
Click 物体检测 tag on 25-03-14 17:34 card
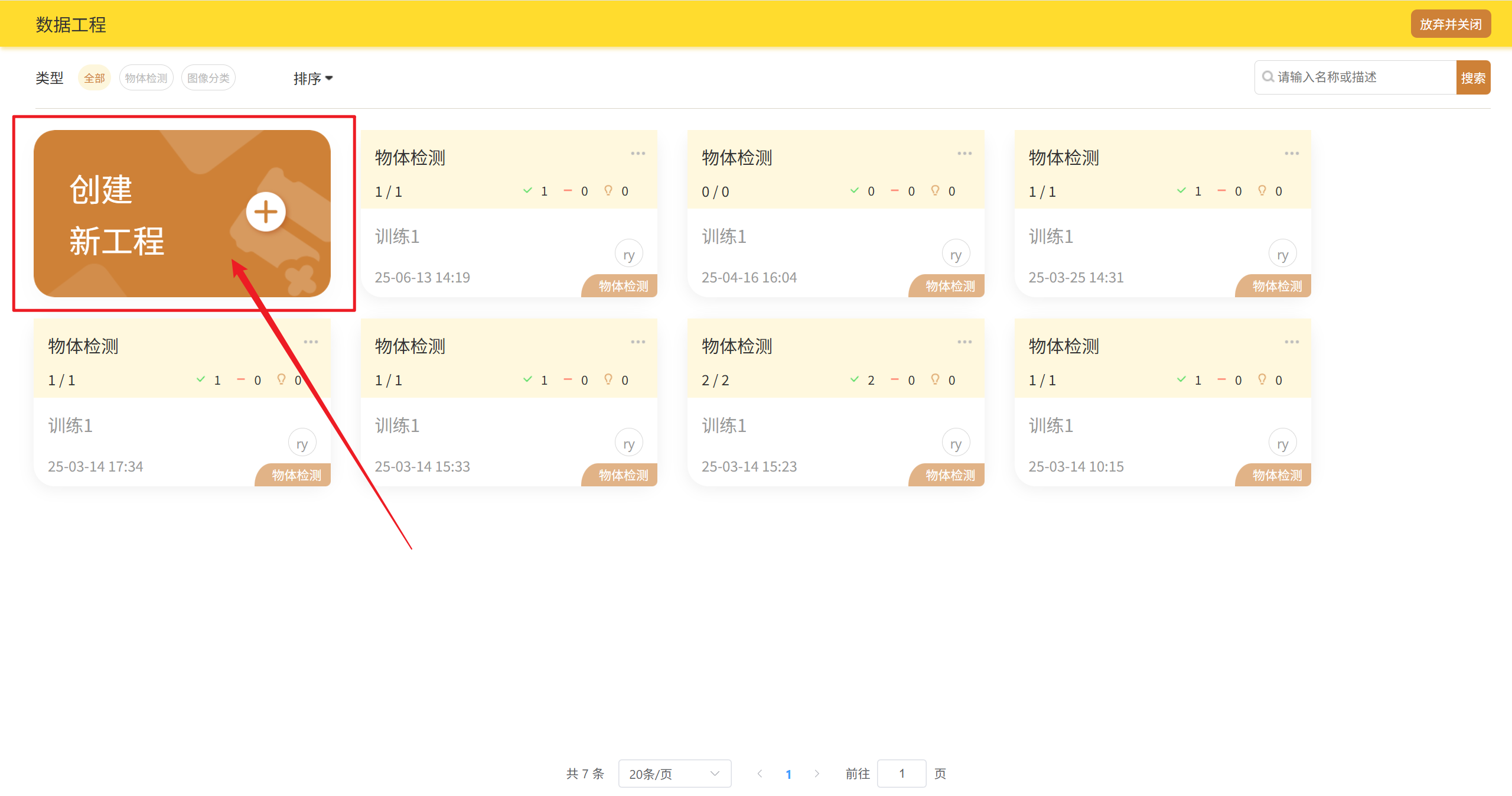click(296, 475)
